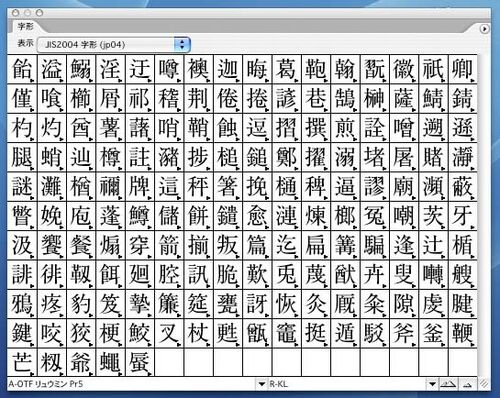Click the small-mountains glyph zoom button

pos(468,384)
